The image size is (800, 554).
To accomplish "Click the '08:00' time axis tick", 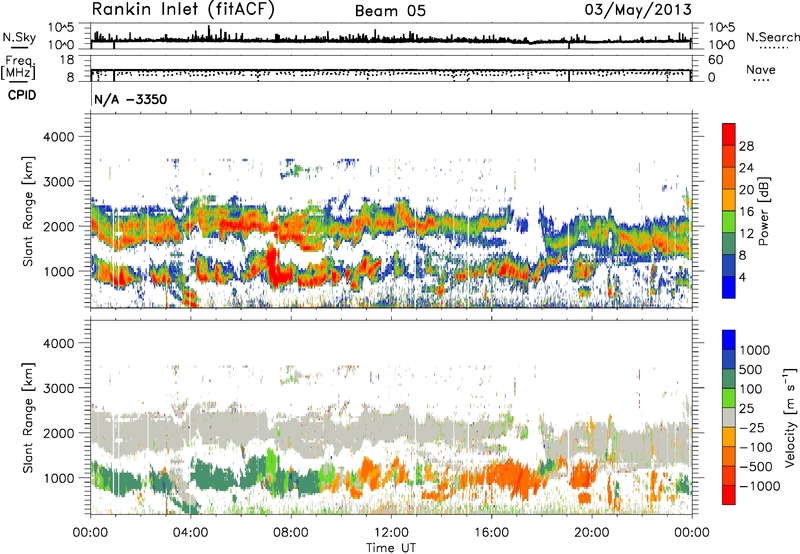I will [x=291, y=533].
